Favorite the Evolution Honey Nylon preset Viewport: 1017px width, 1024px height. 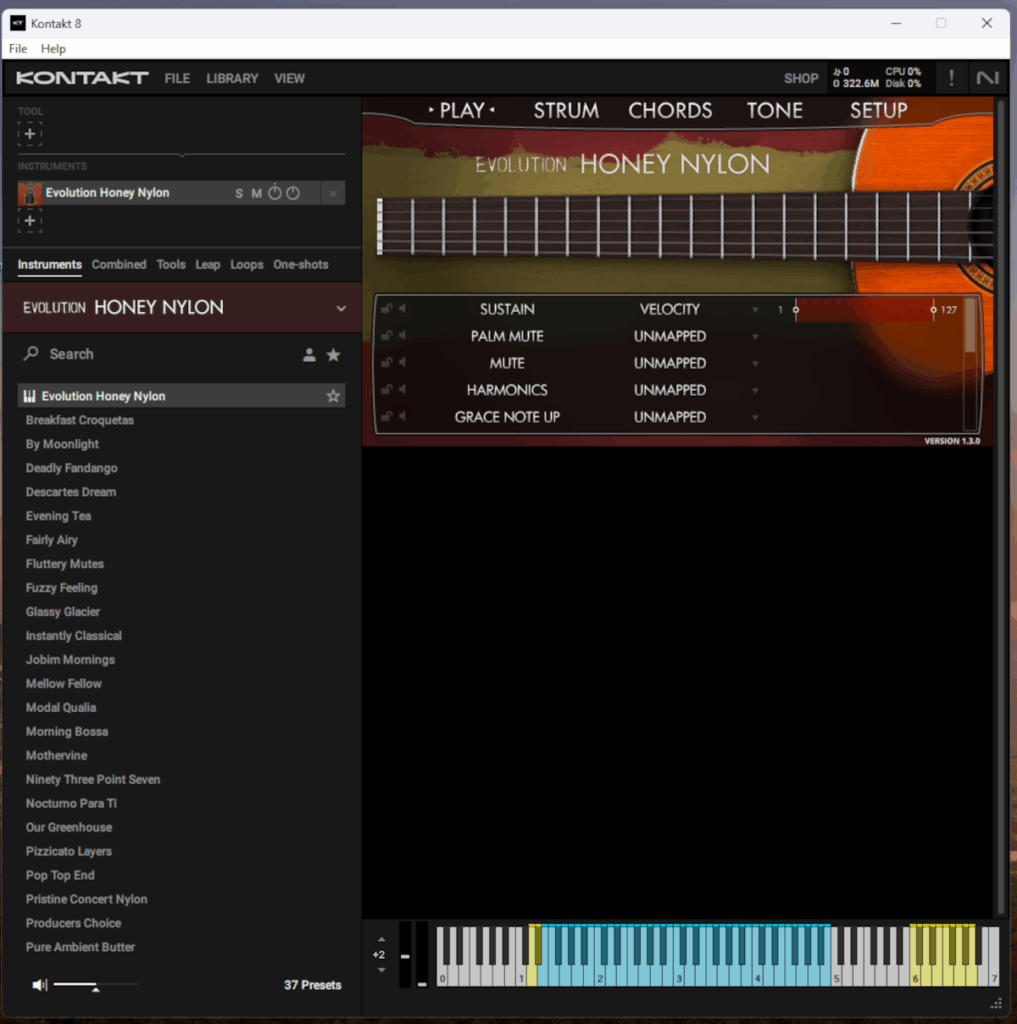tap(333, 396)
